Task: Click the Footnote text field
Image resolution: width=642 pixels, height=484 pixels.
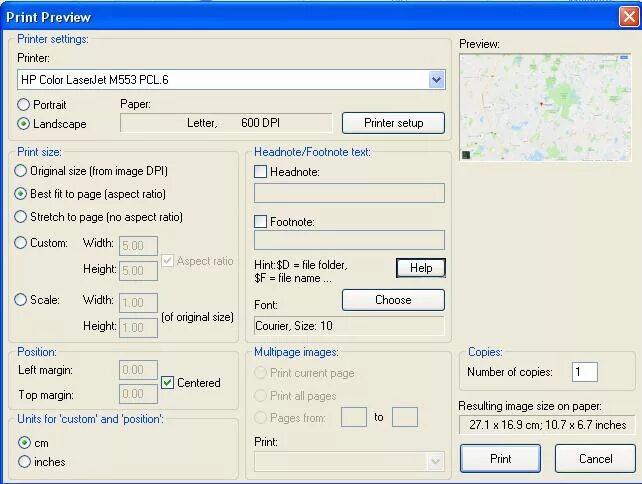Action: [x=349, y=240]
